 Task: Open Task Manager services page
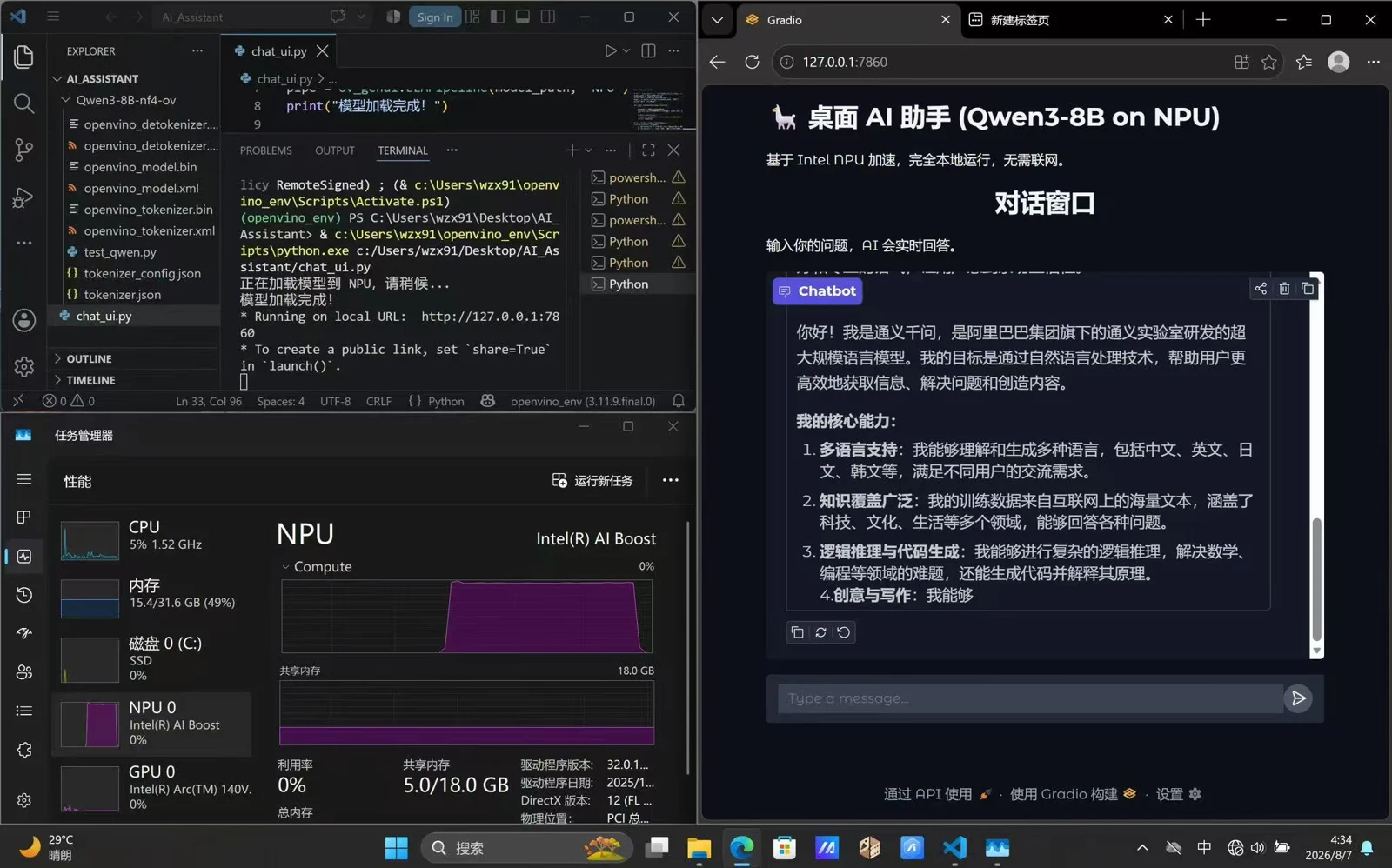24,750
